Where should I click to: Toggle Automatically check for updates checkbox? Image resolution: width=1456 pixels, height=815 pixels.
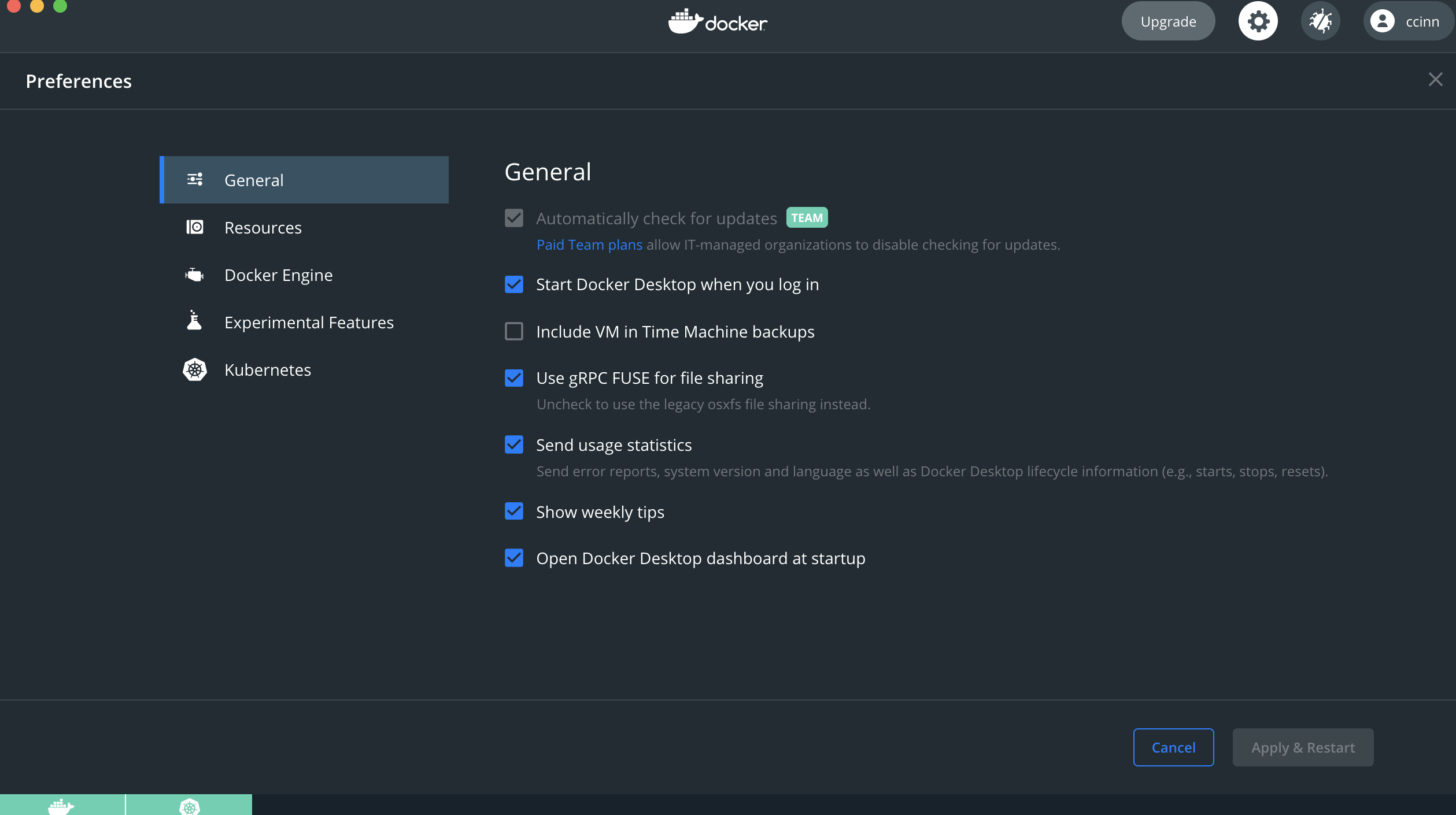tap(514, 218)
